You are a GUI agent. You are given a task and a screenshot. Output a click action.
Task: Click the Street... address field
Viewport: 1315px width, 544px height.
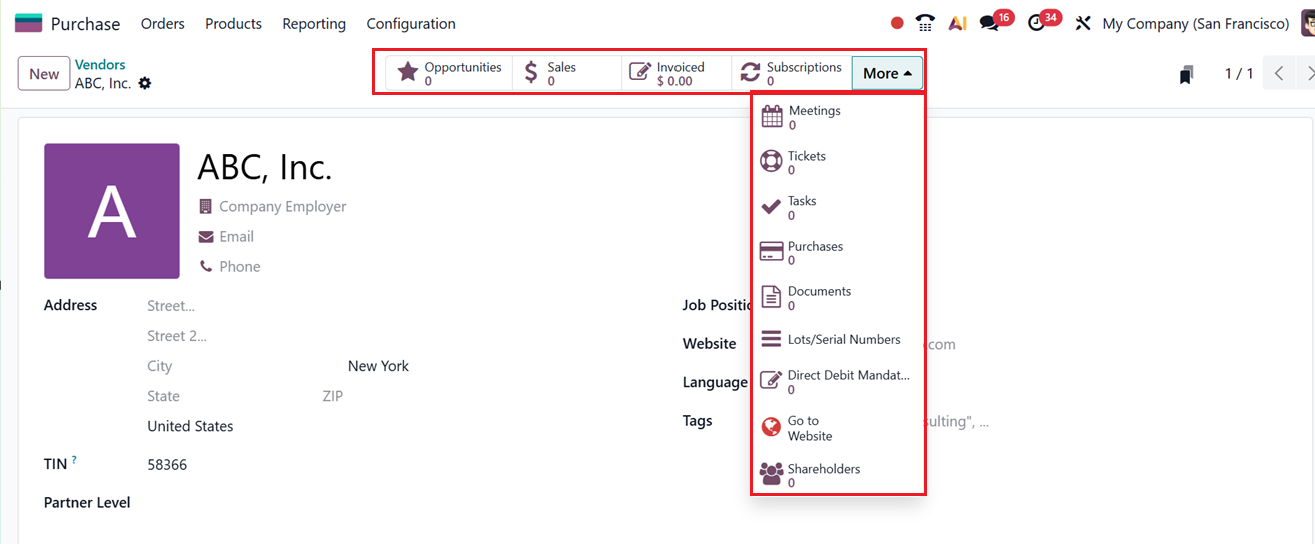point(171,306)
